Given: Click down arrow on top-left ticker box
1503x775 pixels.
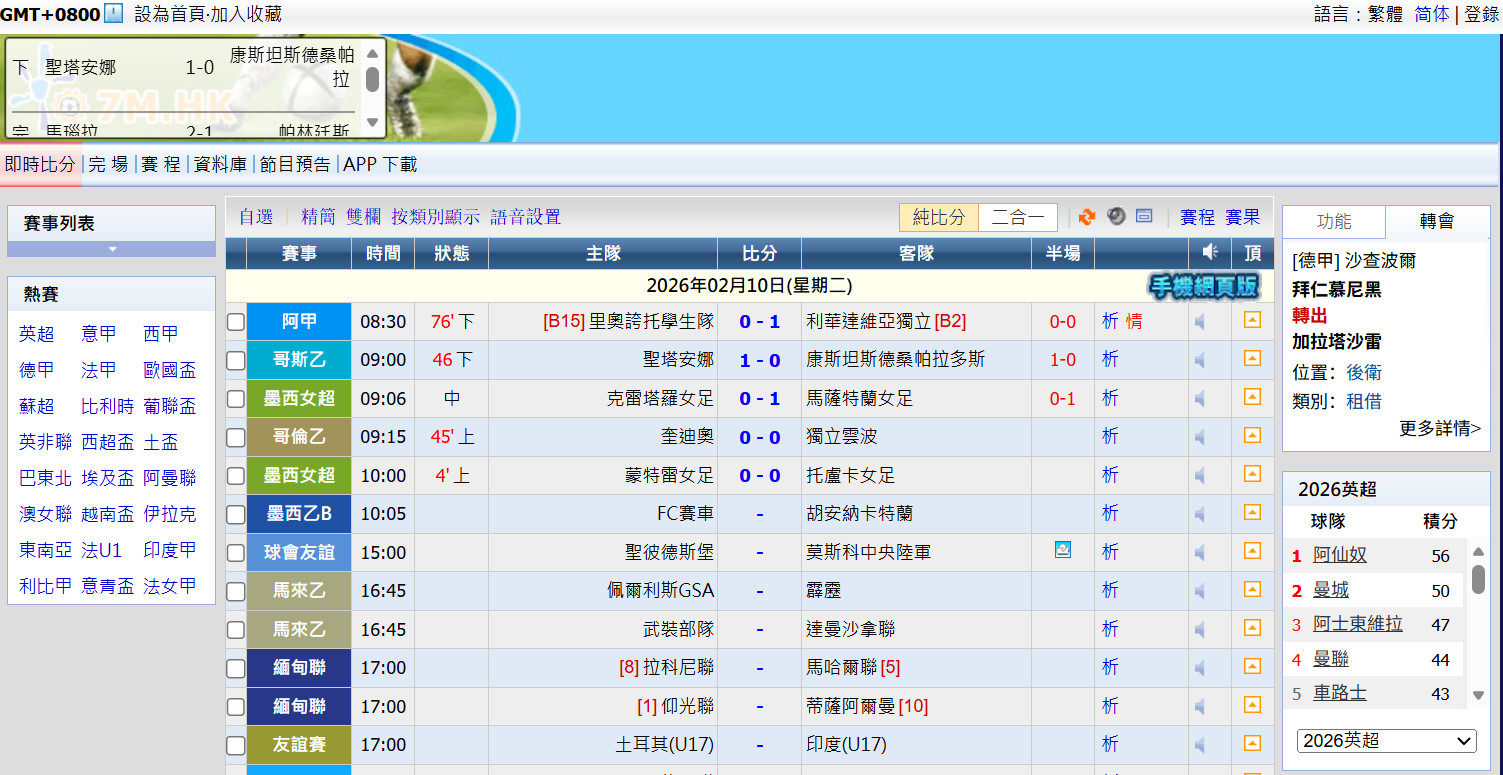Looking at the screenshot, I should point(372,122).
